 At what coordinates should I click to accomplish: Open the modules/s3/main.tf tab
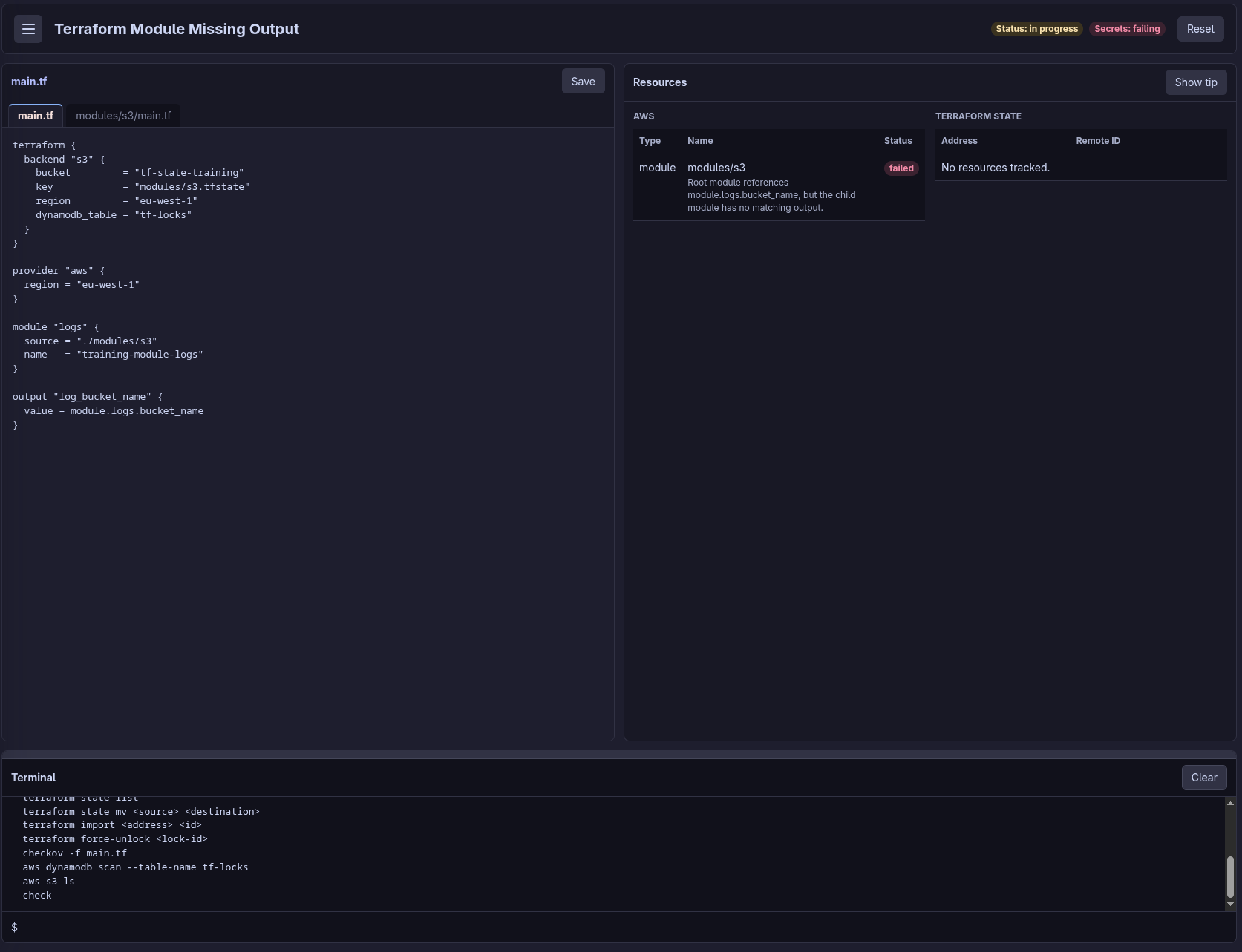(x=123, y=116)
